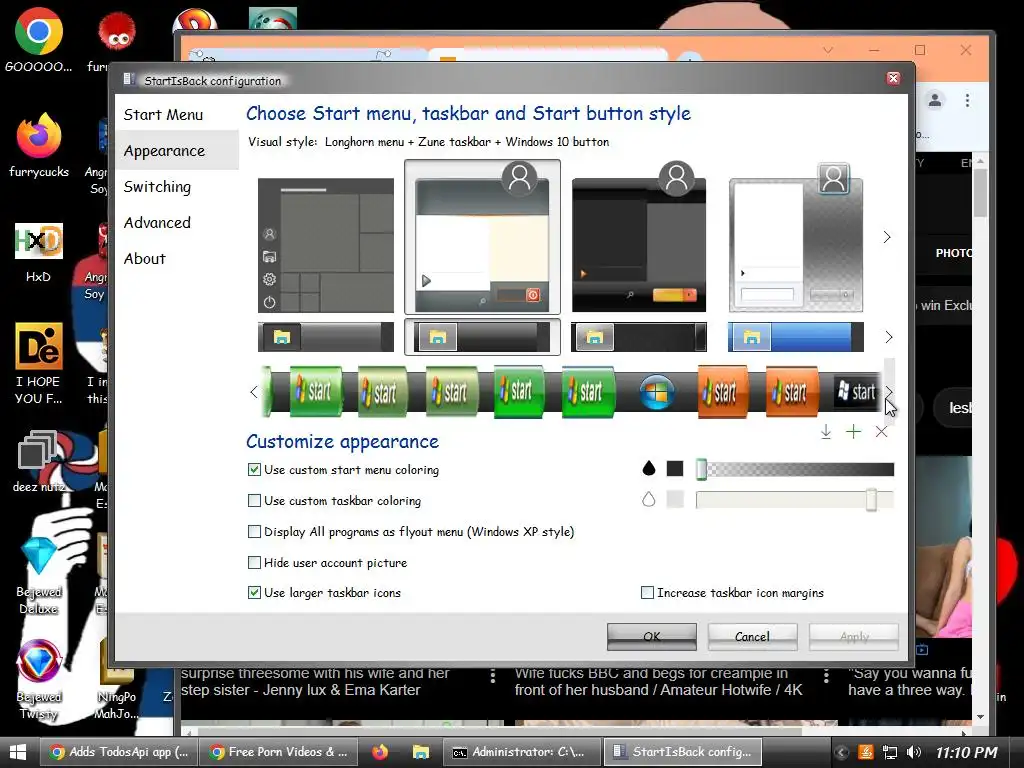
Task: Select the Windows 7 orb start button
Action: pos(656,392)
